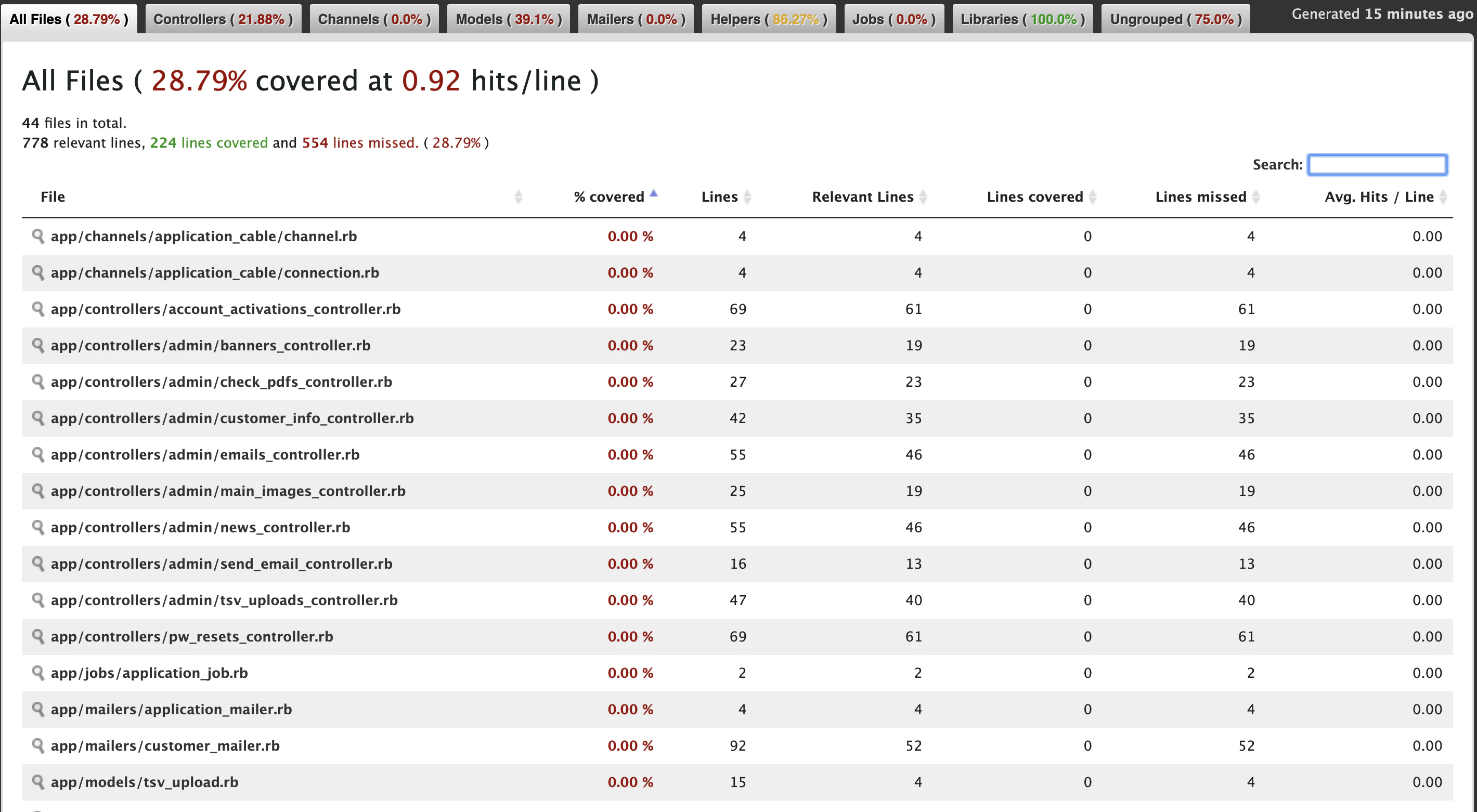1477x812 pixels.
Task: Click magnifier icon beside channel.rb
Action: [x=38, y=236]
